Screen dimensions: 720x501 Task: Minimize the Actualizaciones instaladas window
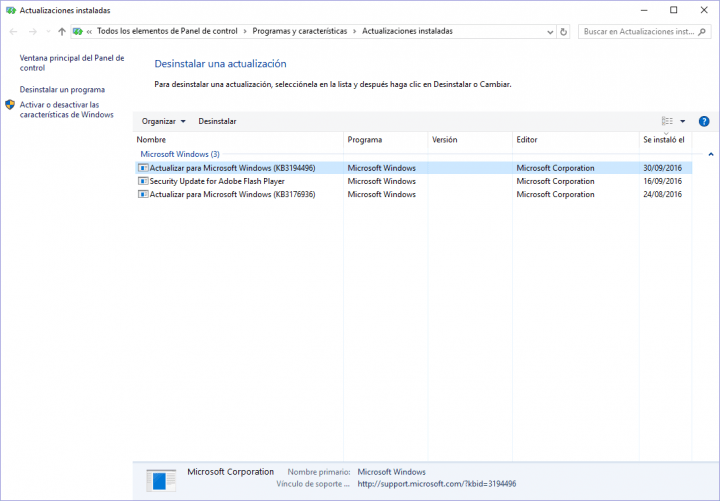(x=644, y=10)
